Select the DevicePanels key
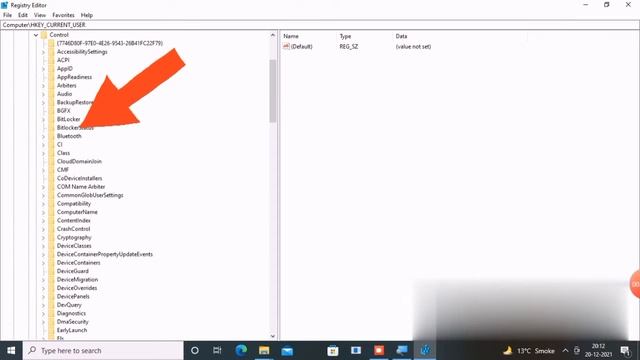640x360 pixels. pyautogui.click(x=73, y=296)
